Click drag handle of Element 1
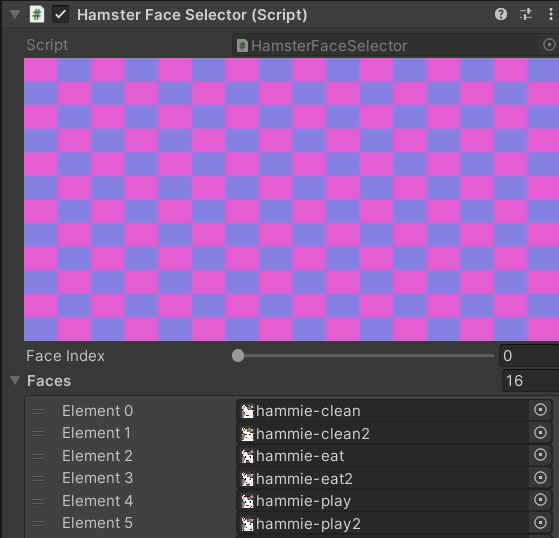559x538 pixels. pos(38,434)
